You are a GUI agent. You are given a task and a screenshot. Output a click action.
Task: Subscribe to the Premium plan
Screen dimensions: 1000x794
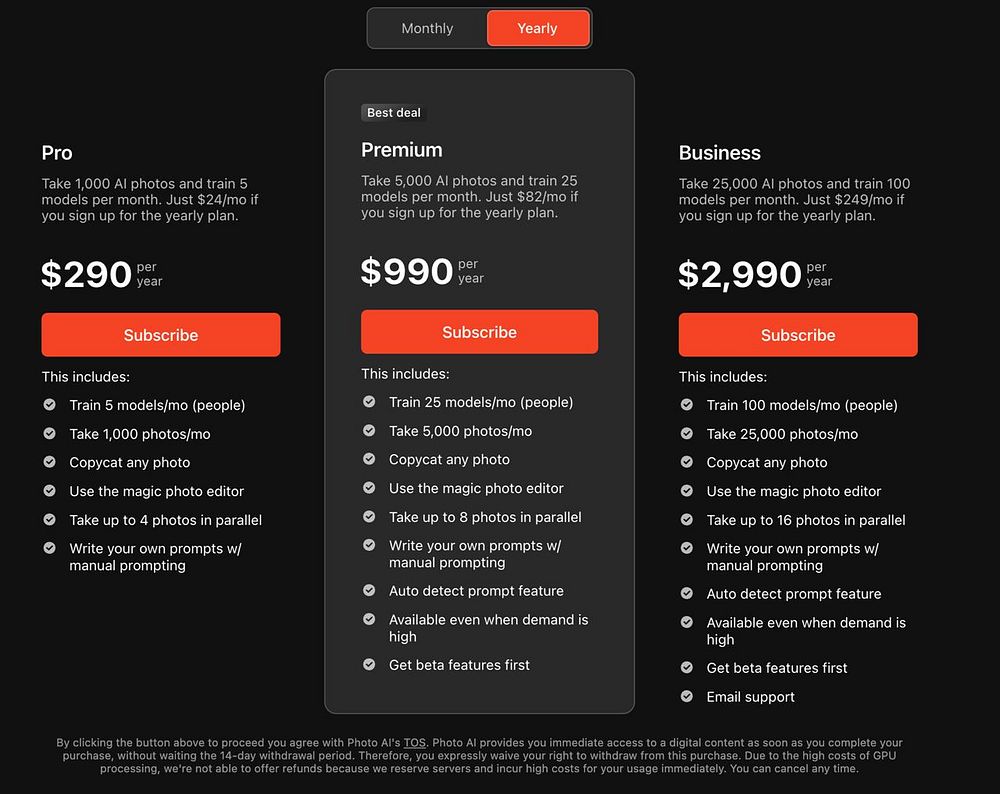coord(480,332)
